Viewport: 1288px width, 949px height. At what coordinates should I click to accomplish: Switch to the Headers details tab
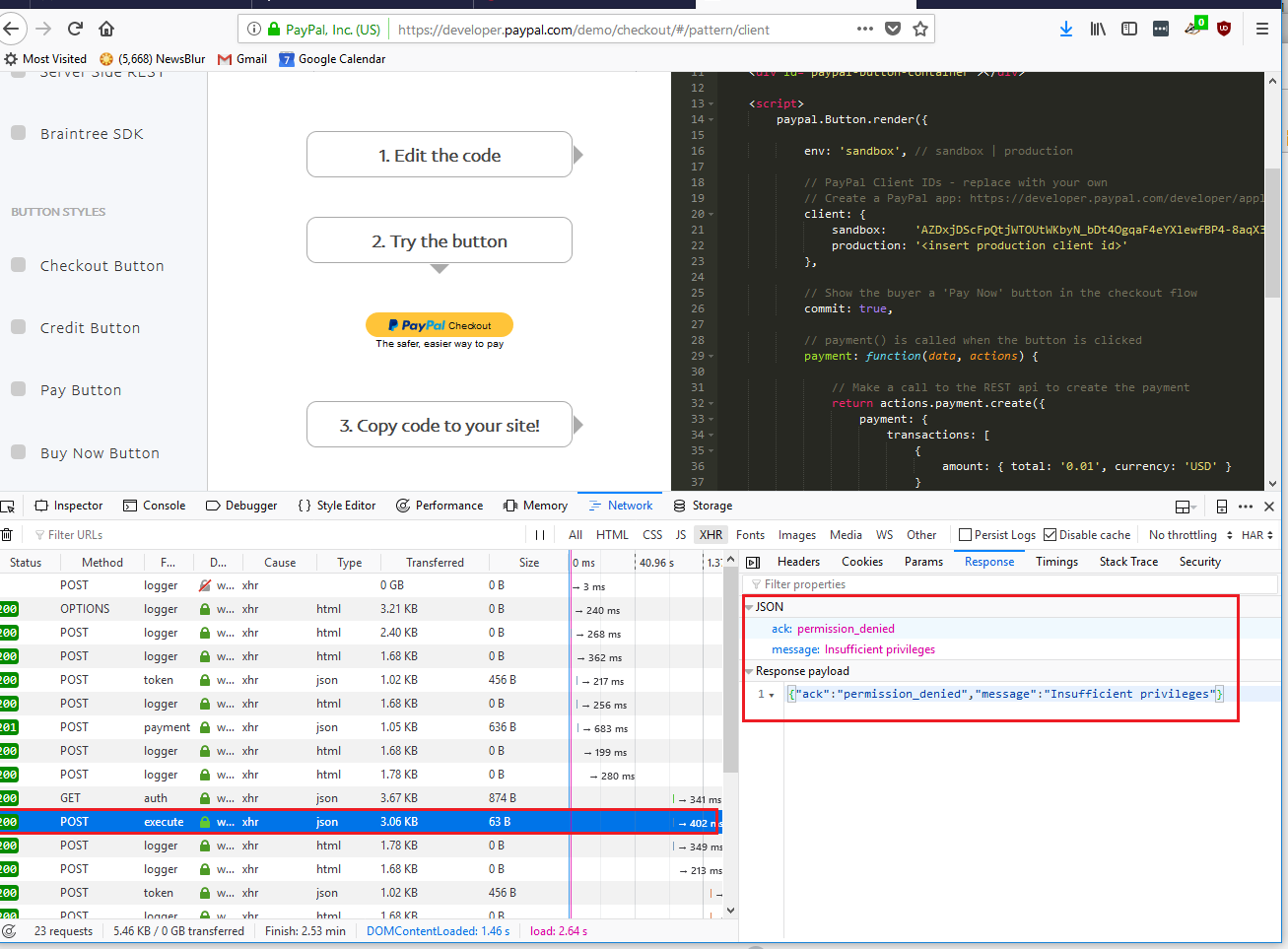tap(798, 562)
